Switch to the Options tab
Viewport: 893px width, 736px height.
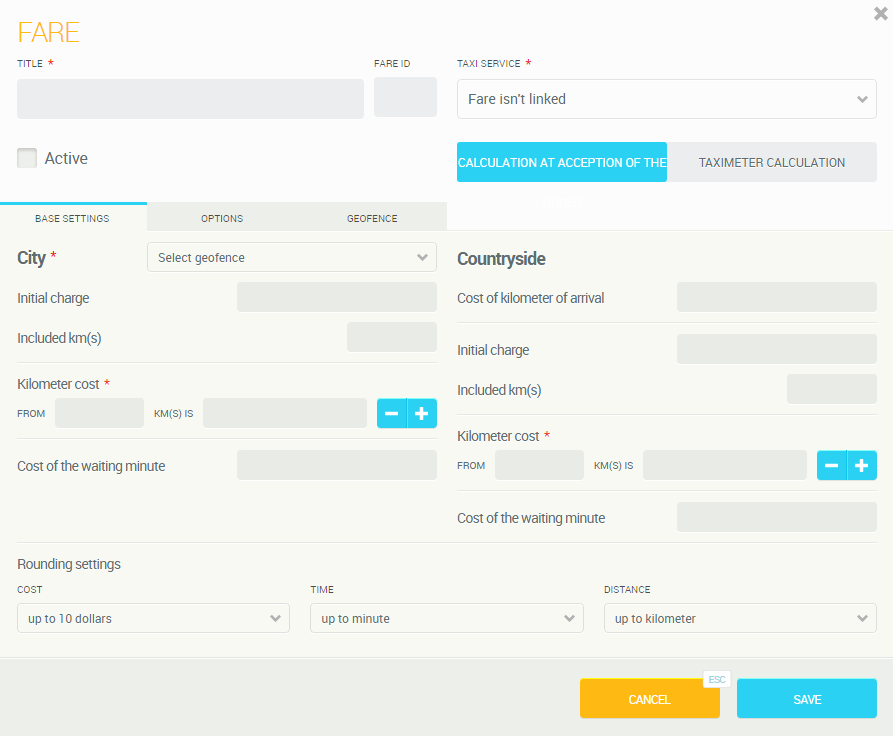pyautogui.click(x=222, y=218)
